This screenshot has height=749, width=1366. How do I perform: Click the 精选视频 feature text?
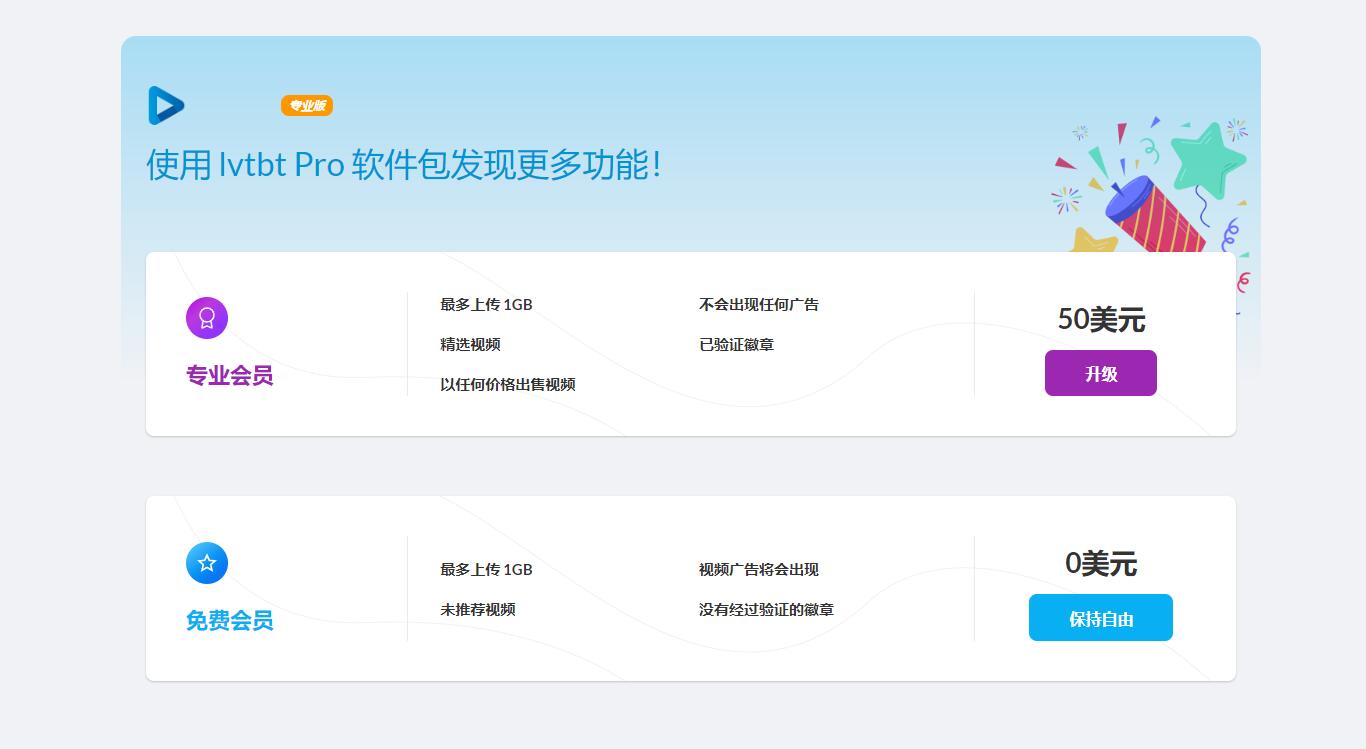[x=470, y=345]
